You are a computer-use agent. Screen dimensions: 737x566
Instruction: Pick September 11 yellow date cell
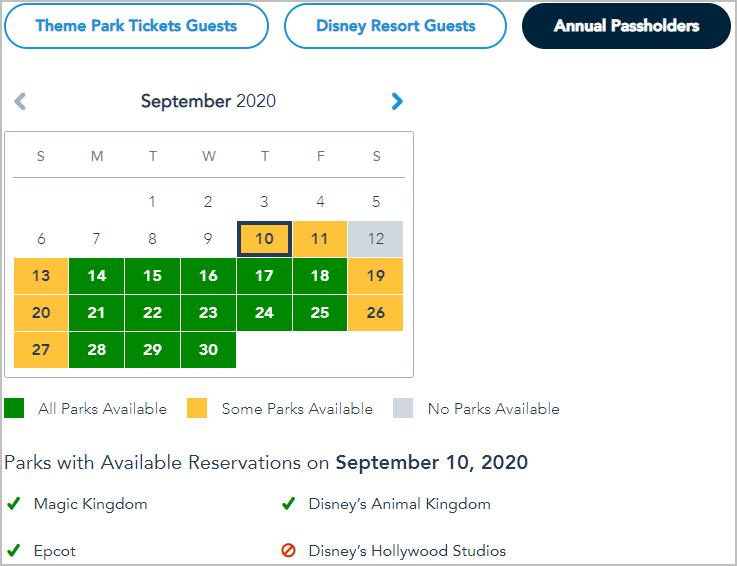[x=320, y=239]
